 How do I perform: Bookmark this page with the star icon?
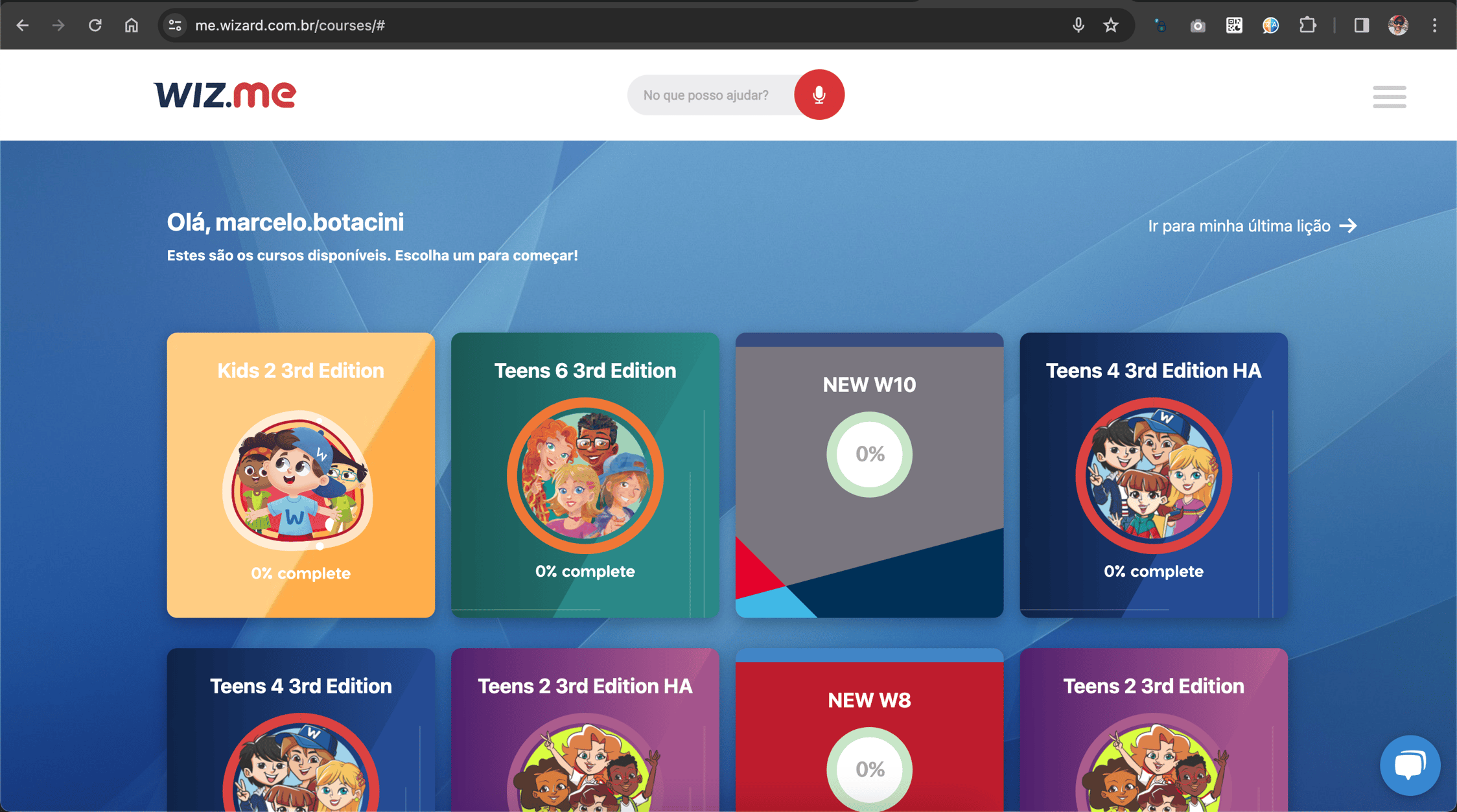click(1111, 25)
